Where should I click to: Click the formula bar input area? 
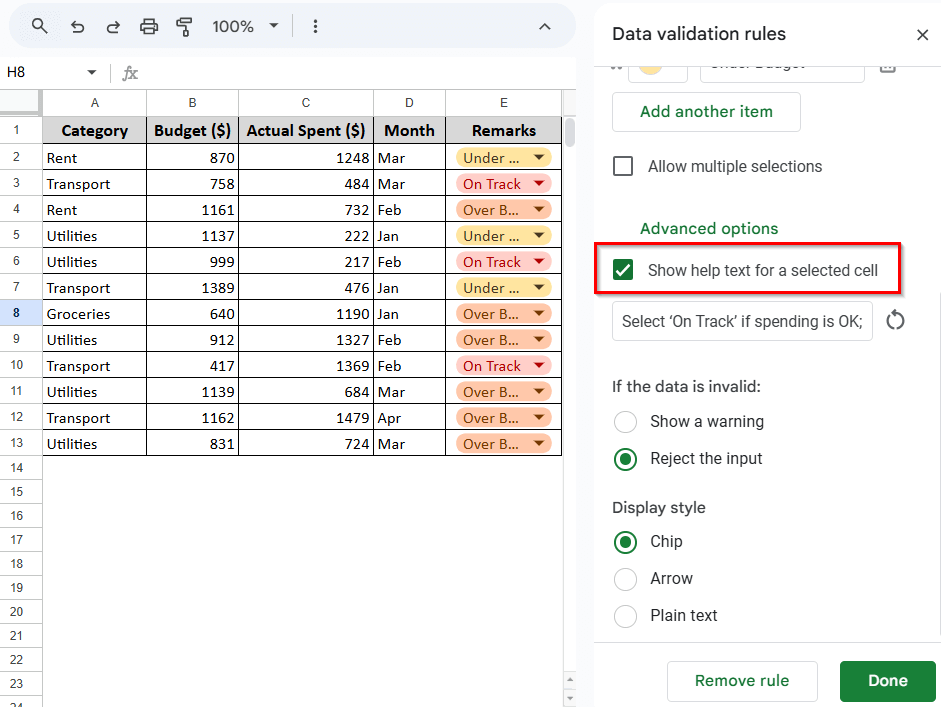pos(357,73)
